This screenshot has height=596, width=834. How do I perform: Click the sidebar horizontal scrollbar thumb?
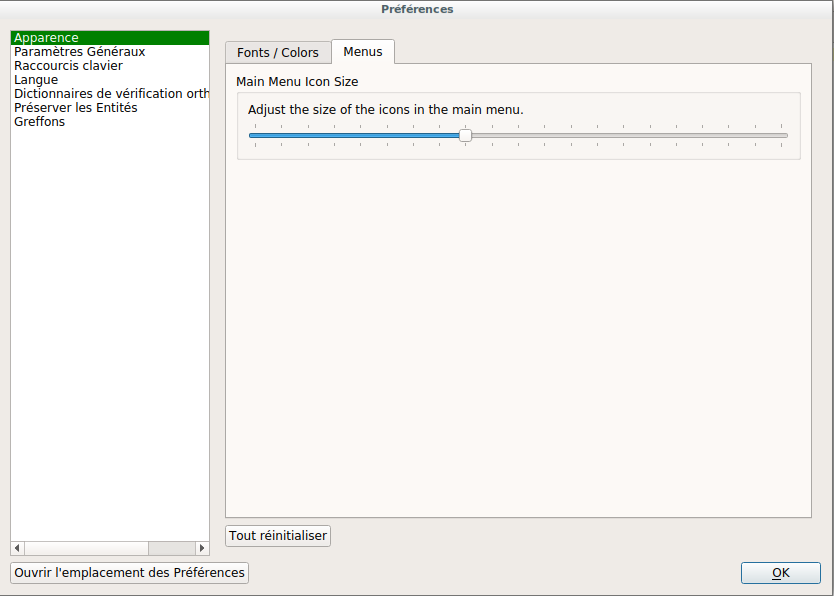[x=171, y=548]
